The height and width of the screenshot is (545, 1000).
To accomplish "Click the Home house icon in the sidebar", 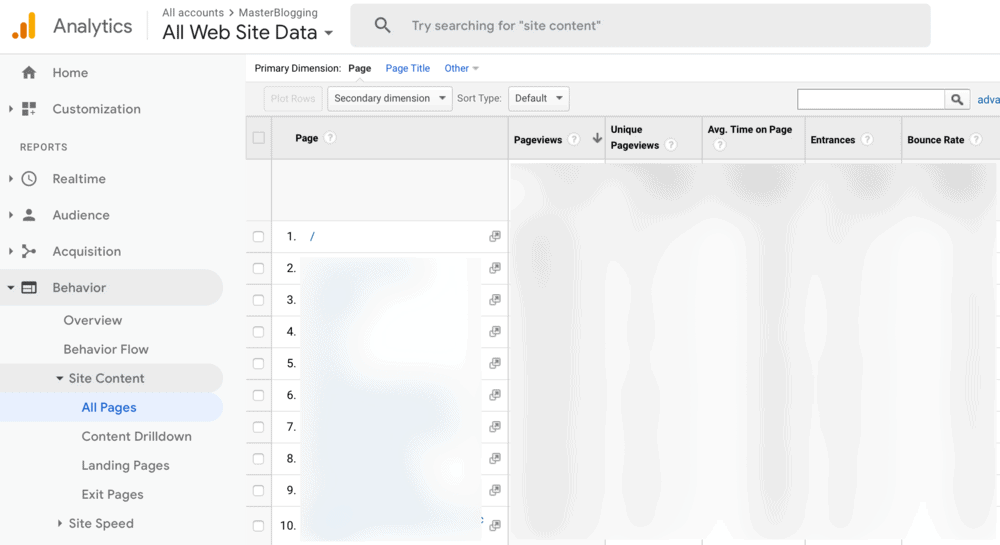I will [29, 73].
